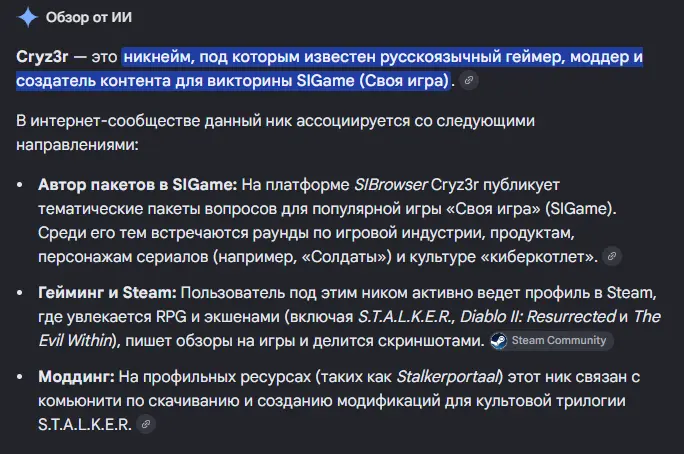Image resolution: width=684 pixels, height=454 pixels.
Task: Open source link icon after «Своя игра»
Action: click(x=469, y=80)
